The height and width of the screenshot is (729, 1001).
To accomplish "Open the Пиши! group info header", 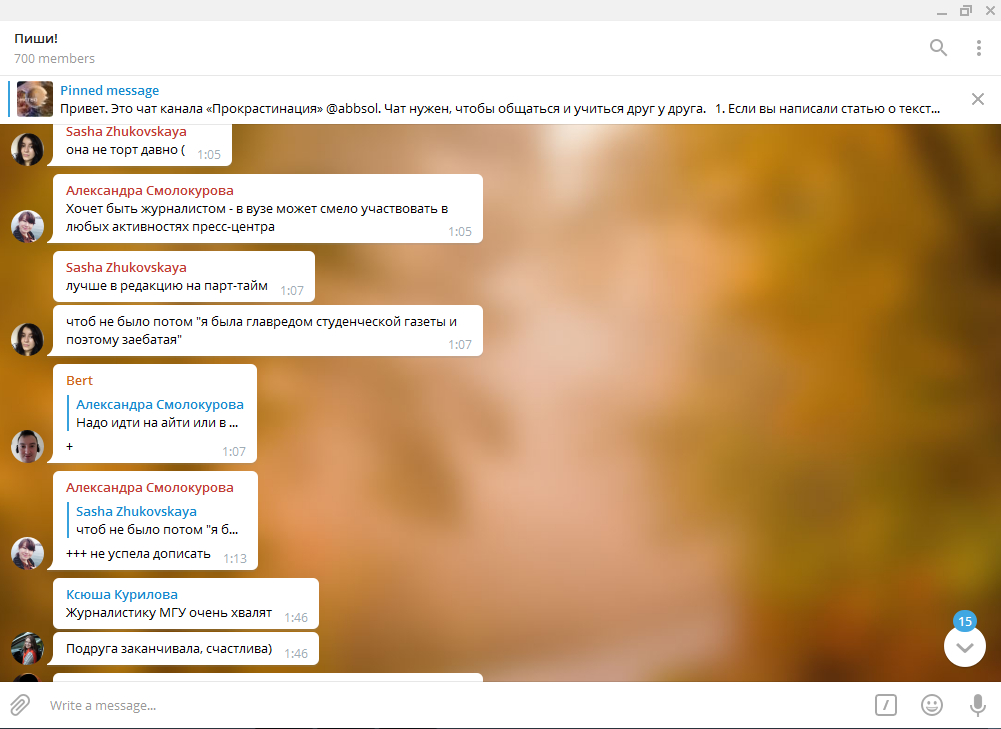I will point(54,48).
